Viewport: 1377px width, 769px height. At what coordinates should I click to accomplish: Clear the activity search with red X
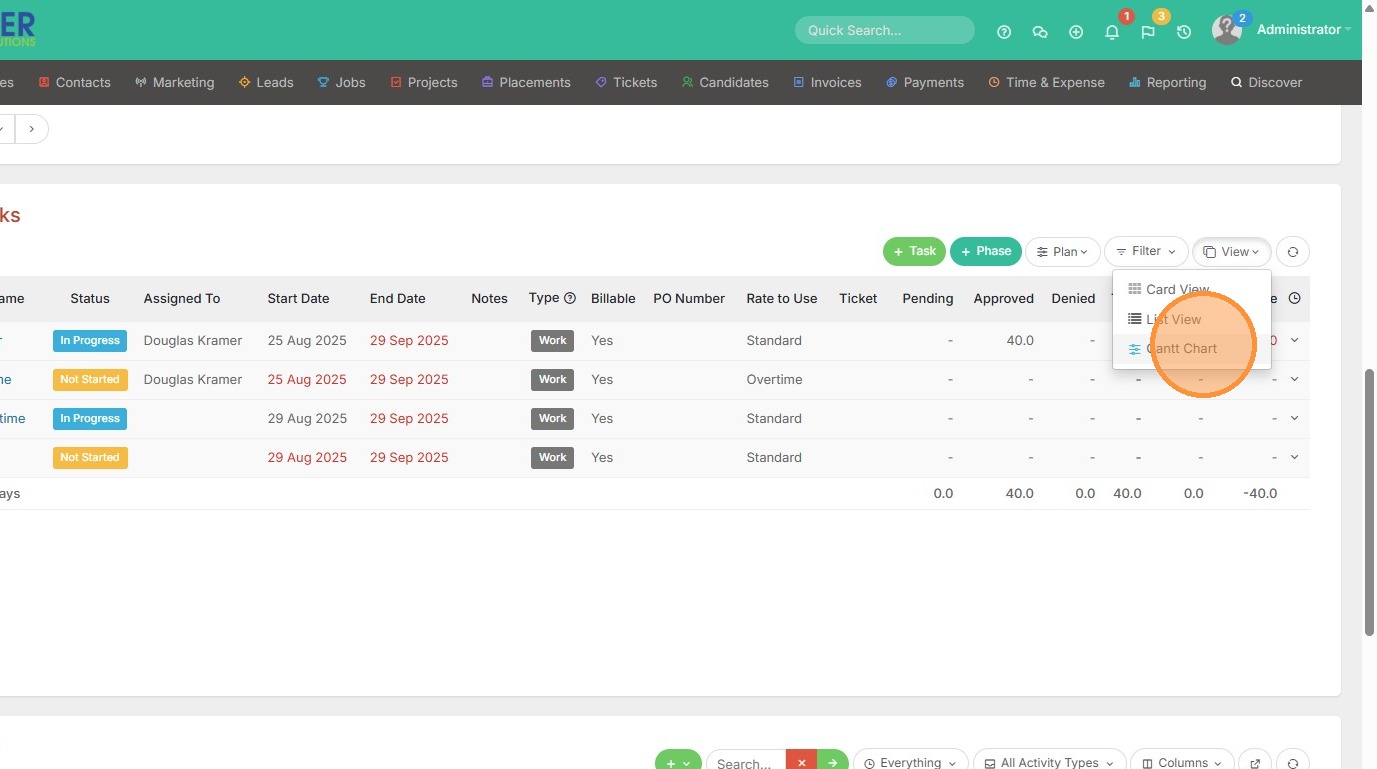tap(802, 763)
